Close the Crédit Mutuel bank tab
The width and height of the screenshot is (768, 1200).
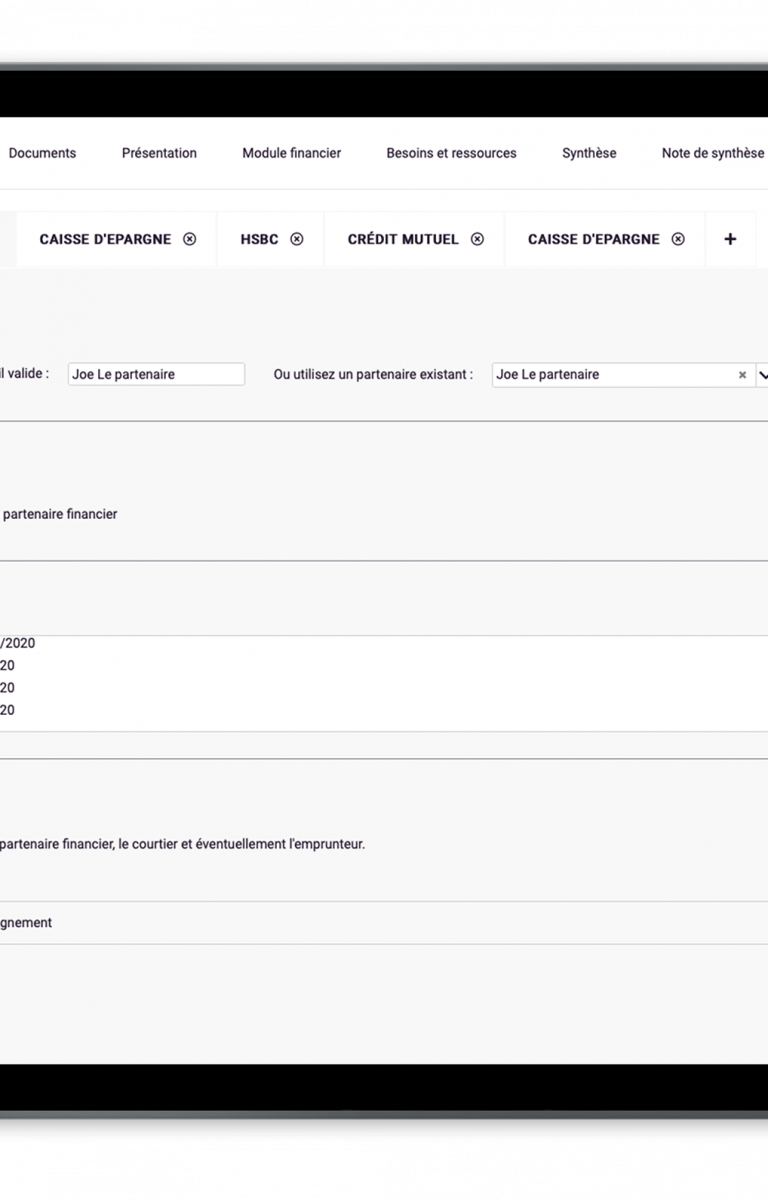[x=477, y=239]
